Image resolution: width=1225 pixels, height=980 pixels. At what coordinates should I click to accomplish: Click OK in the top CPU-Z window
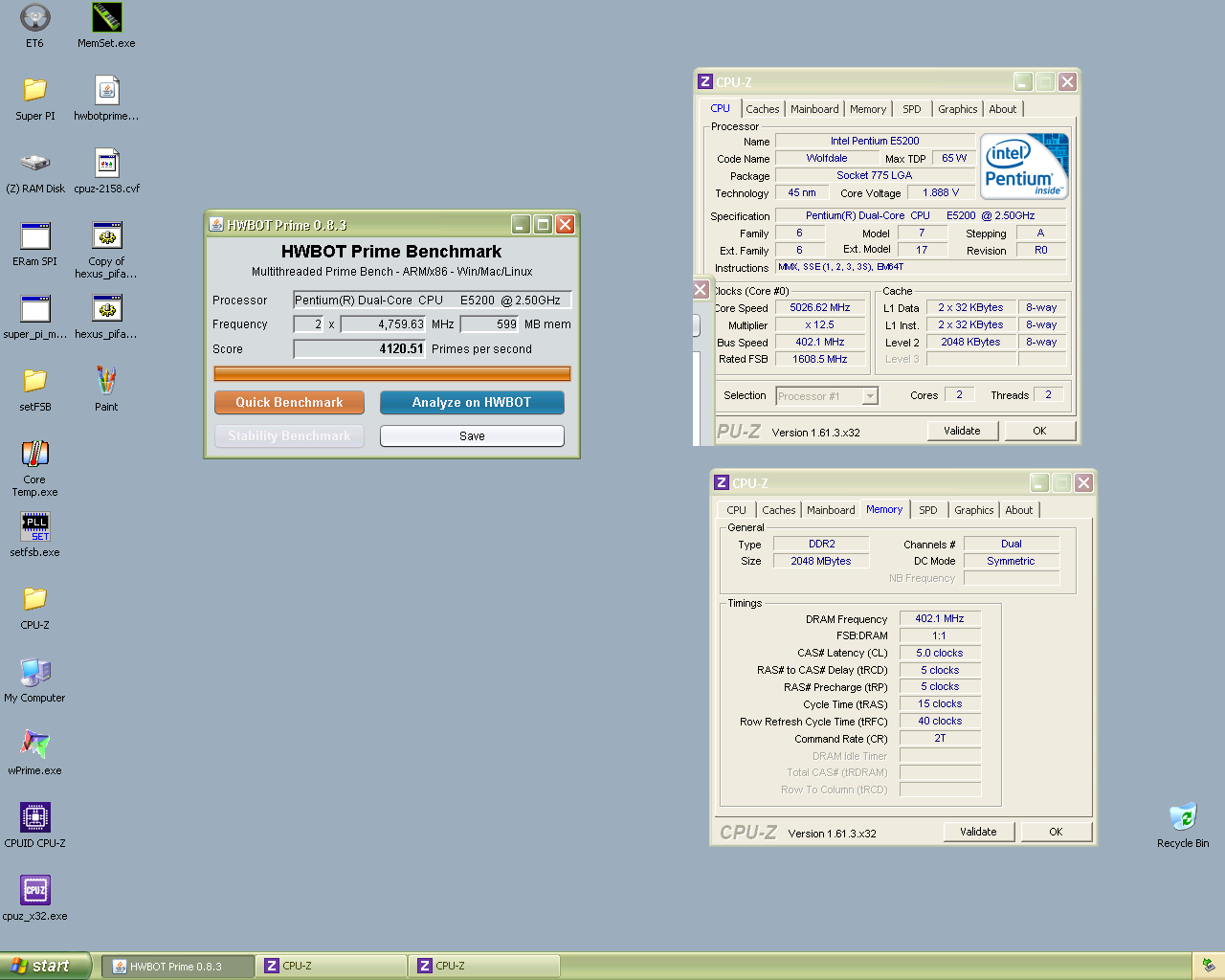(1039, 431)
